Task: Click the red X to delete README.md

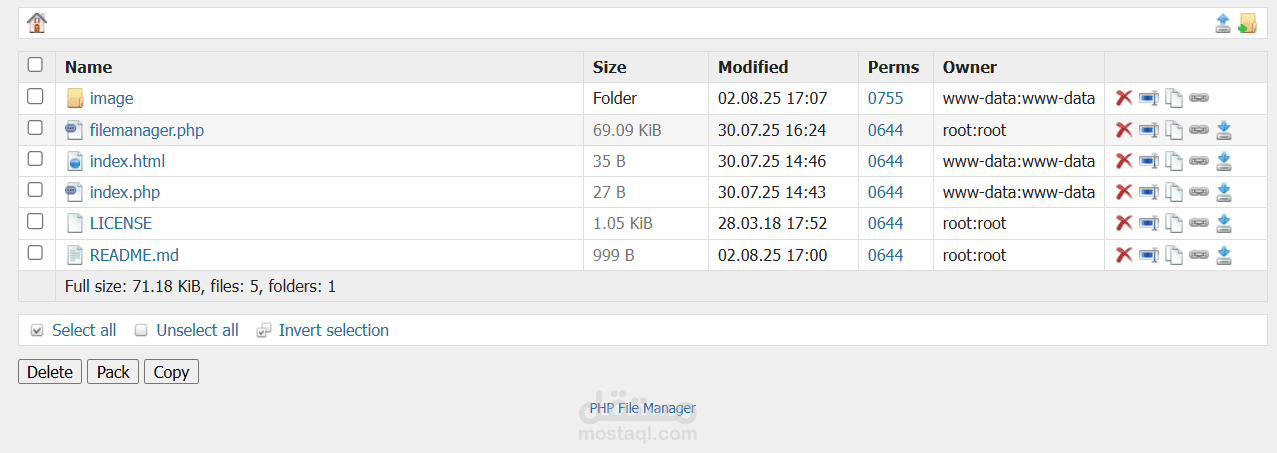Action: click(1124, 255)
